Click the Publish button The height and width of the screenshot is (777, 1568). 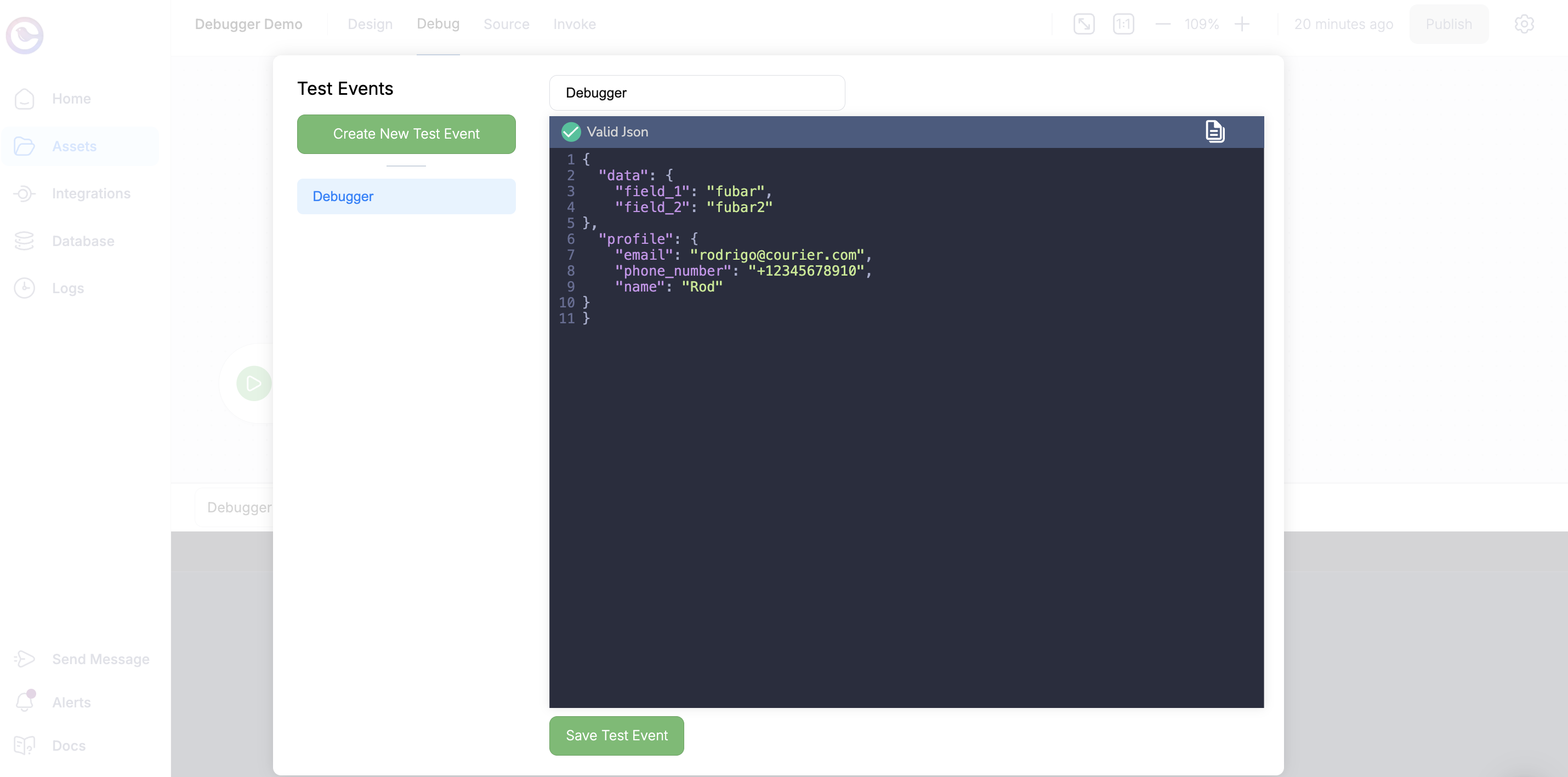[1448, 24]
